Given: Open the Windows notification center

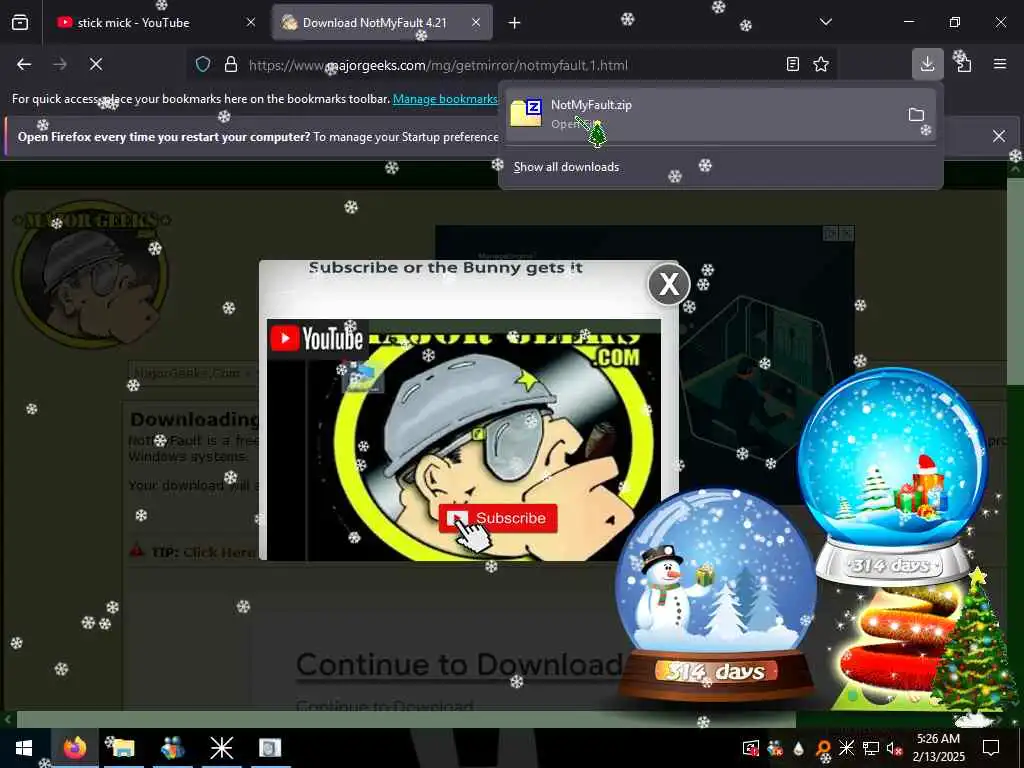Looking at the screenshot, I should point(991,748).
